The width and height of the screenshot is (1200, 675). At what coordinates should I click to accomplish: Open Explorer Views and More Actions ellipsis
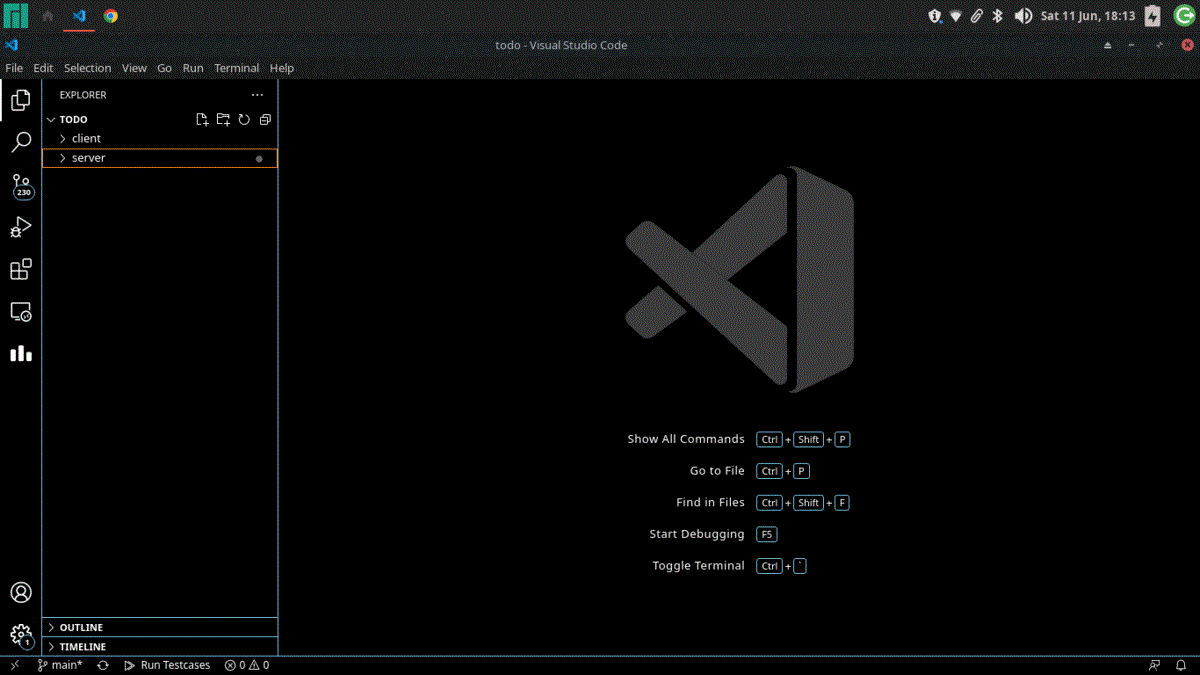[257, 95]
